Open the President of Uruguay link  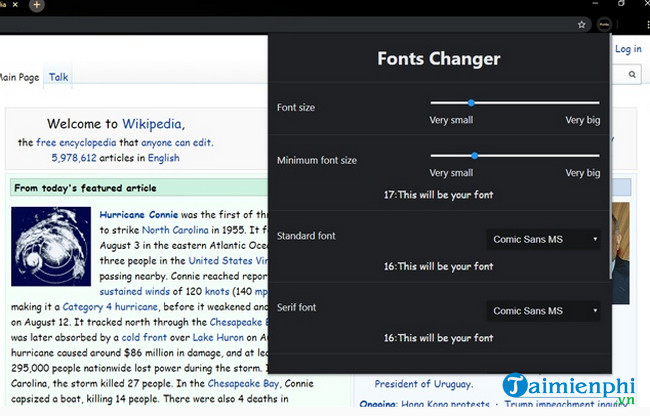click(x=423, y=384)
